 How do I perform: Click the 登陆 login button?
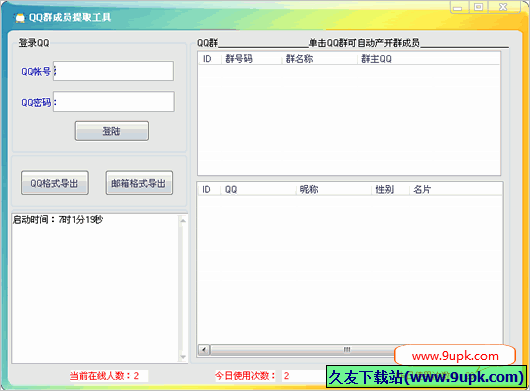click(112, 131)
